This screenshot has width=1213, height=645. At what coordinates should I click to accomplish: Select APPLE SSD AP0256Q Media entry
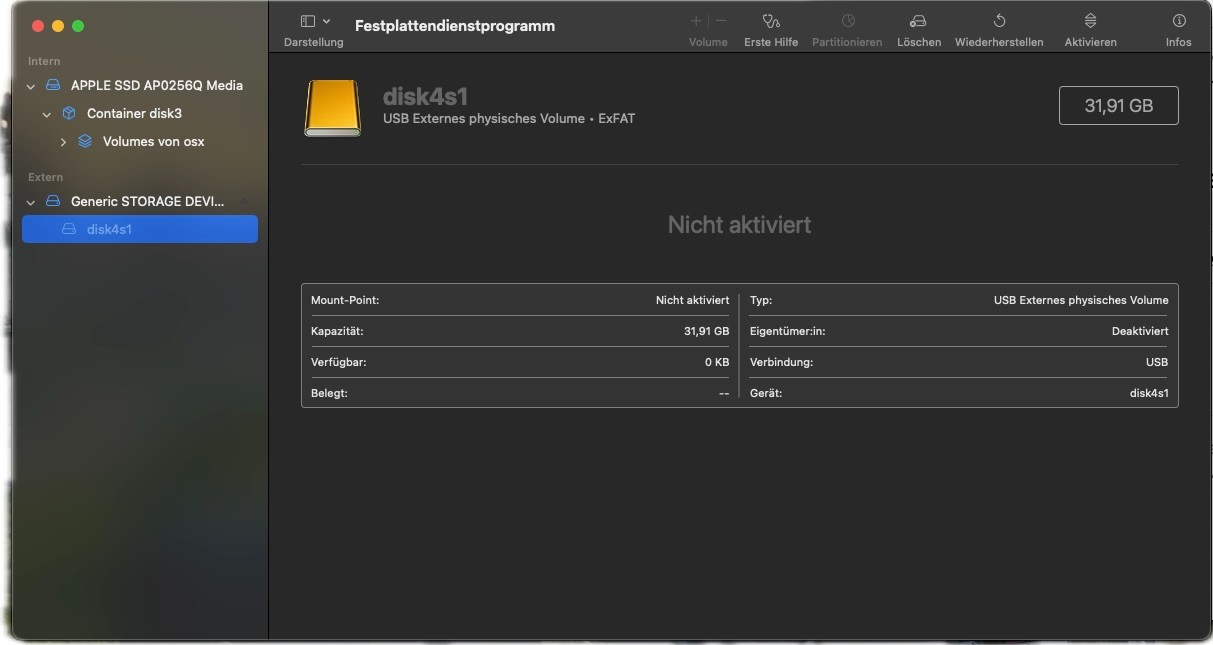click(156, 85)
